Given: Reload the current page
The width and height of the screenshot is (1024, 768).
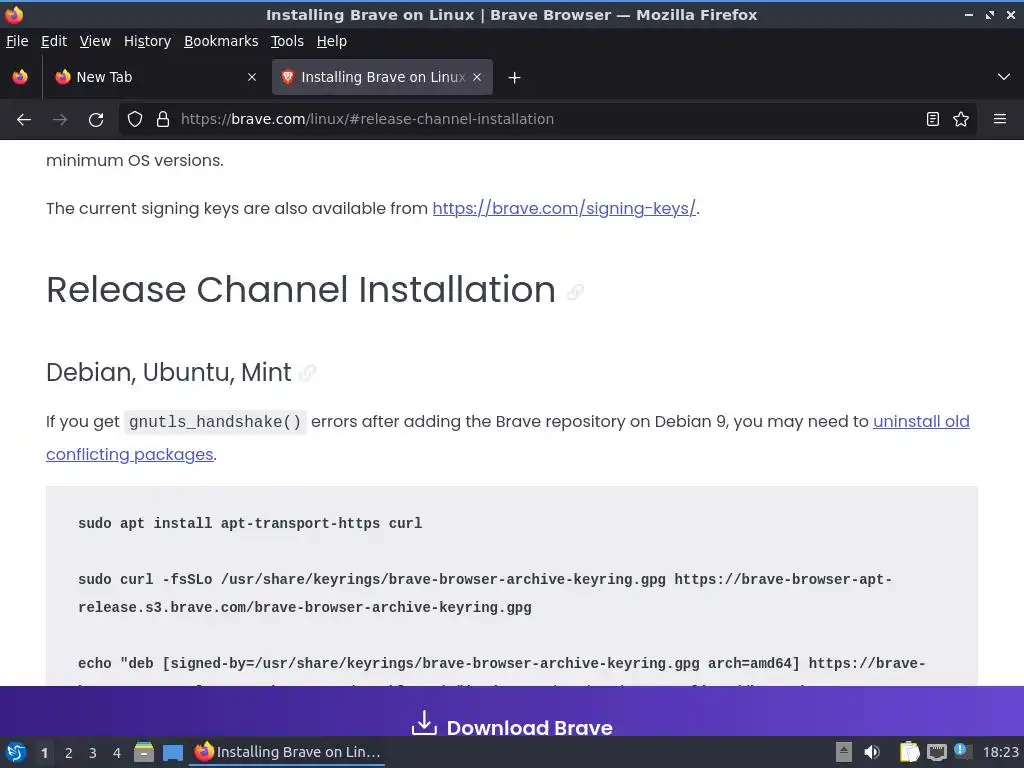Looking at the screenshot, I should coord(96,120).
